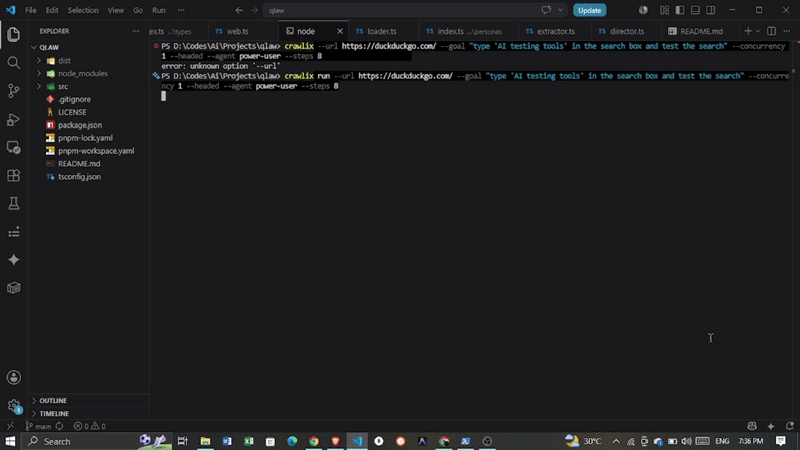This screenshot has height=450, width=800.
Task: Show errors and warnings count
Action: point(90,426)
